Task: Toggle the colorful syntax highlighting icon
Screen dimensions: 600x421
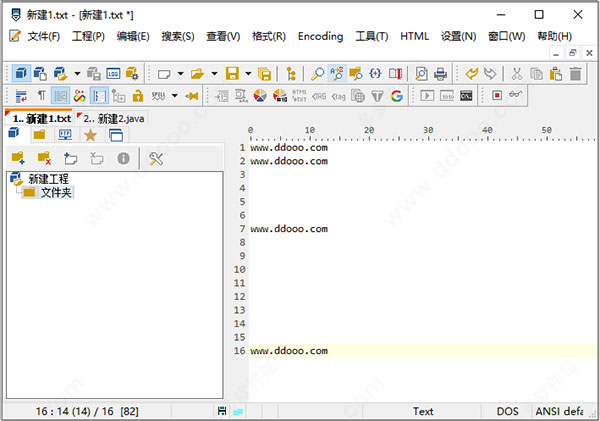Action: click(79, 96)
